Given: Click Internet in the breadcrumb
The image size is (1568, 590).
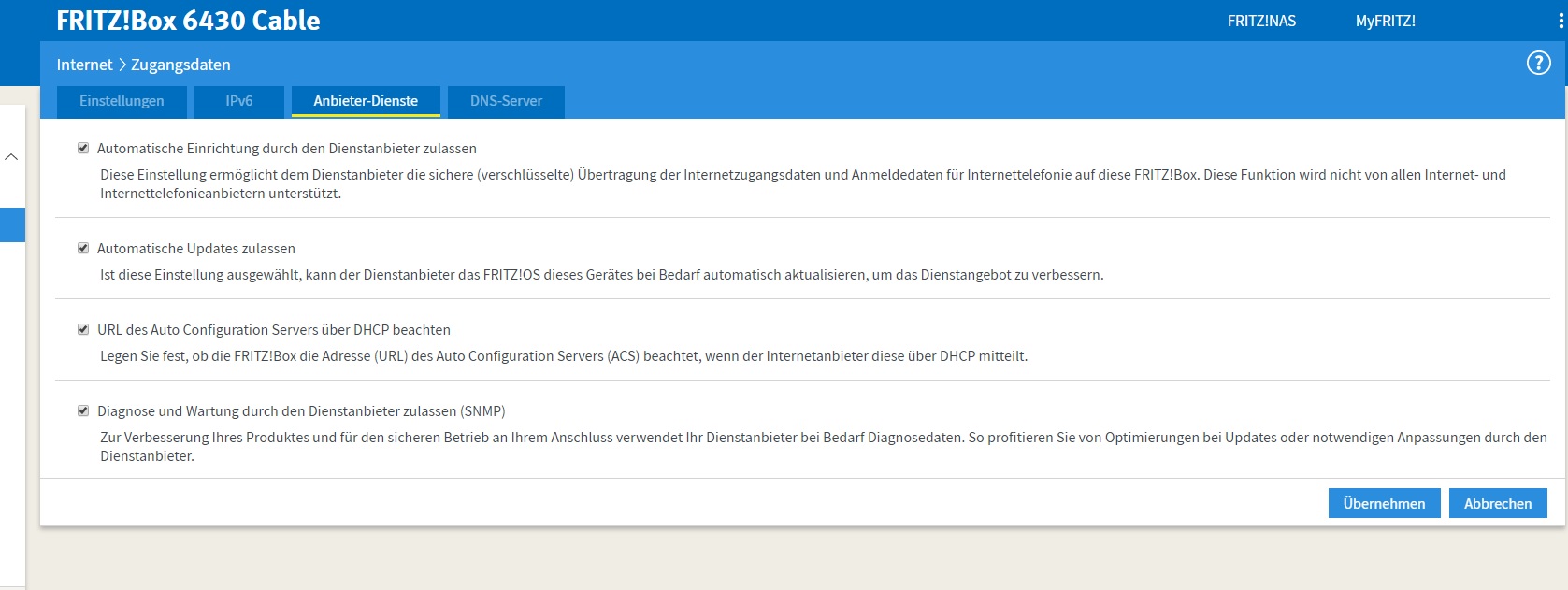Looking at the screenshot, I should 84,65.
